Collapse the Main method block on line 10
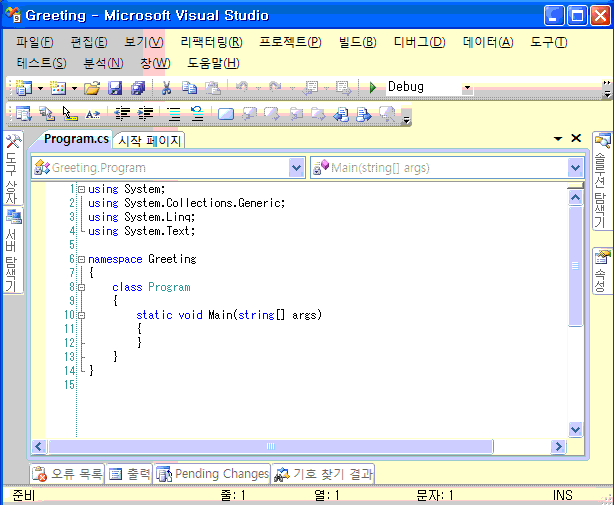This screenshot has height=505, width=614. pos(81,315)
